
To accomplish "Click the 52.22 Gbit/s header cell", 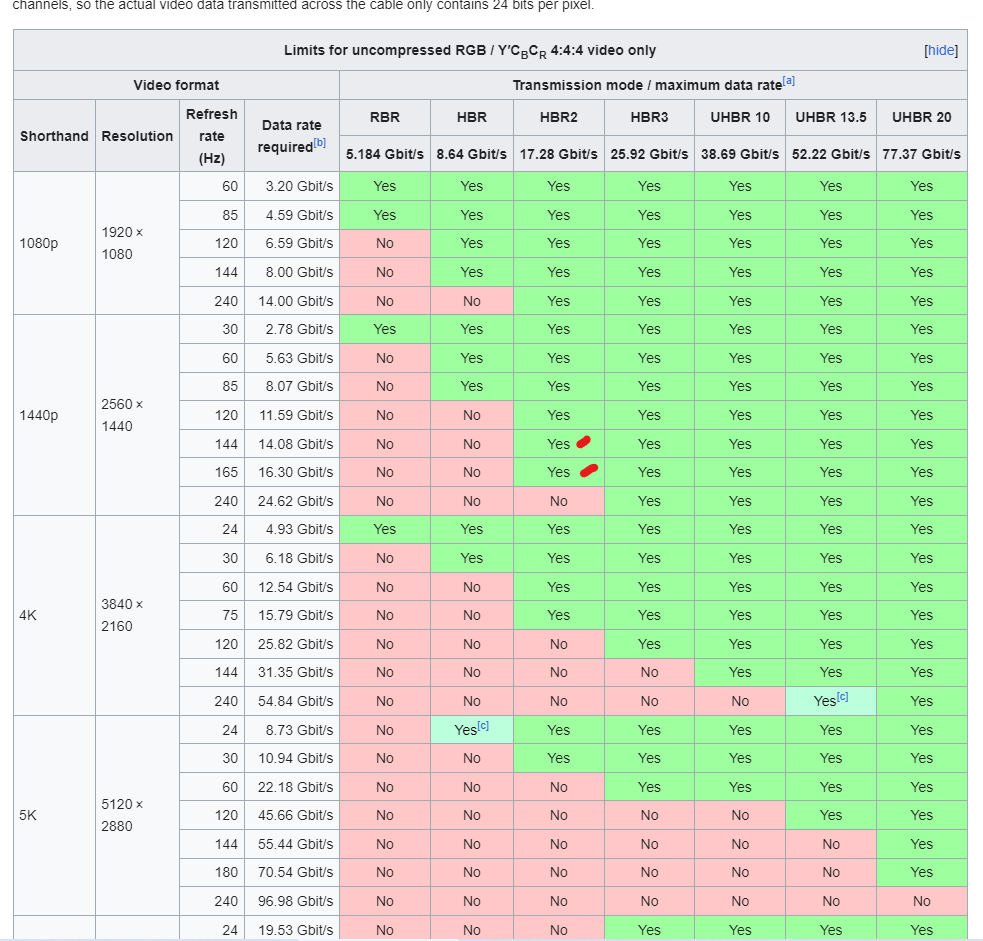I will (x=831, y=154).
